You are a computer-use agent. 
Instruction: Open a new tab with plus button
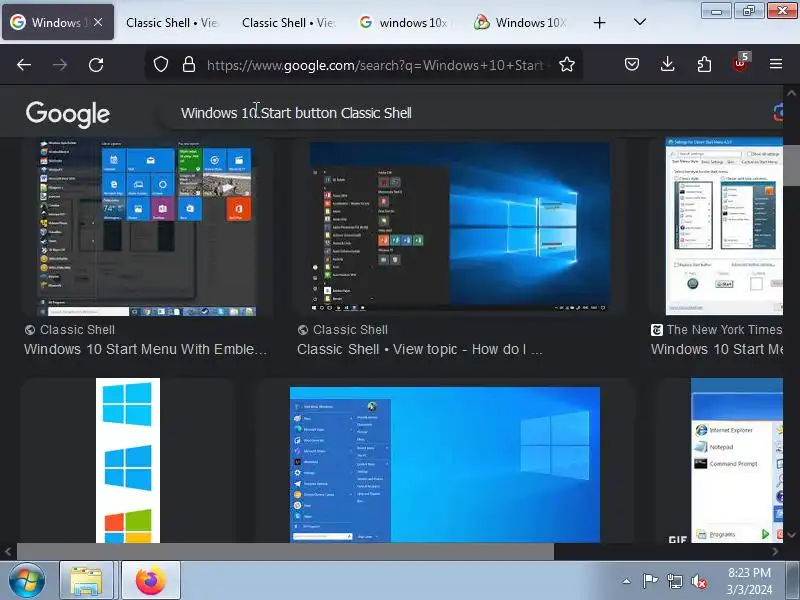point(599,22)
